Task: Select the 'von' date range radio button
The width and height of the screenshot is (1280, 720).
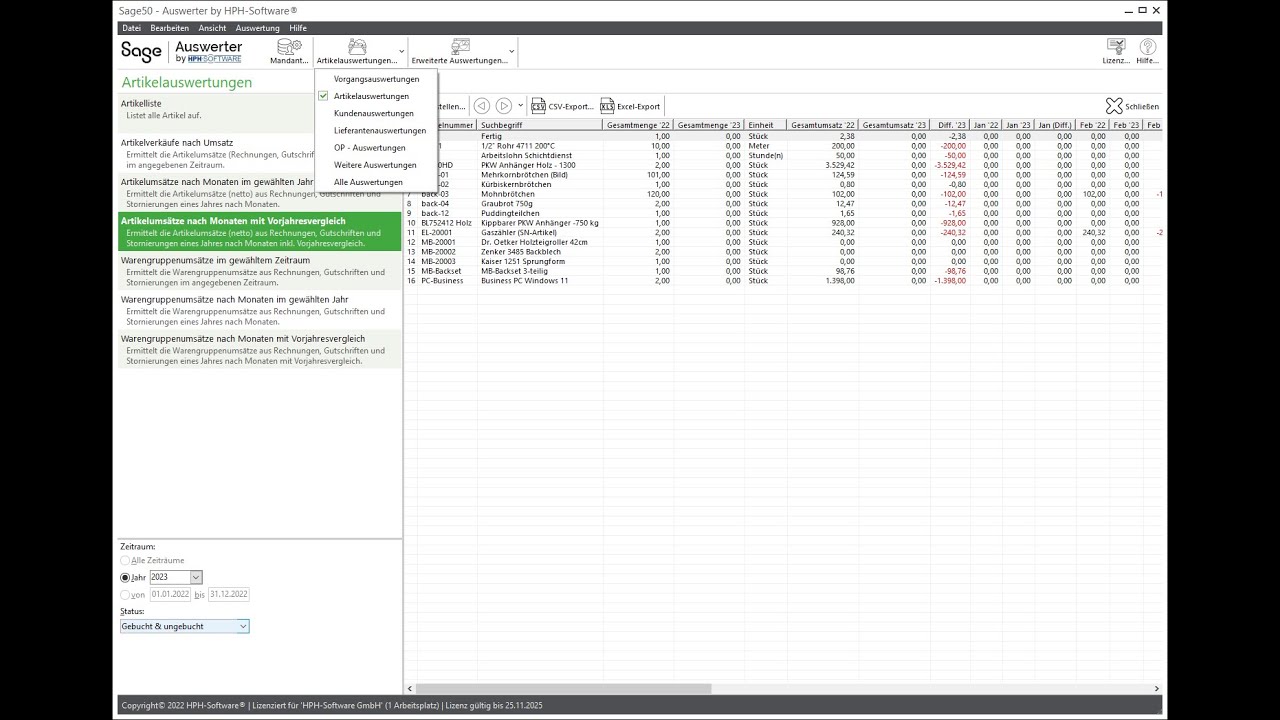Action: pos(125,595)
